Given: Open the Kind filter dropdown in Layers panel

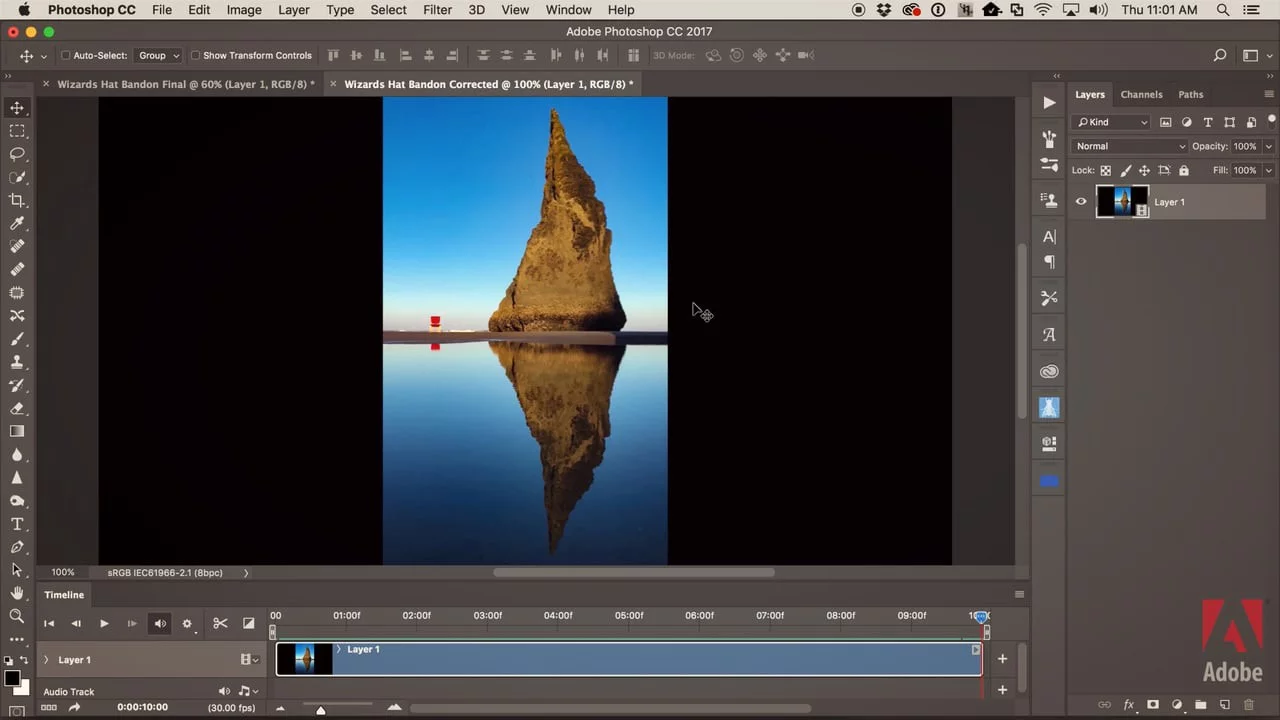Looking at the screenshot, I should point(1111,121).
